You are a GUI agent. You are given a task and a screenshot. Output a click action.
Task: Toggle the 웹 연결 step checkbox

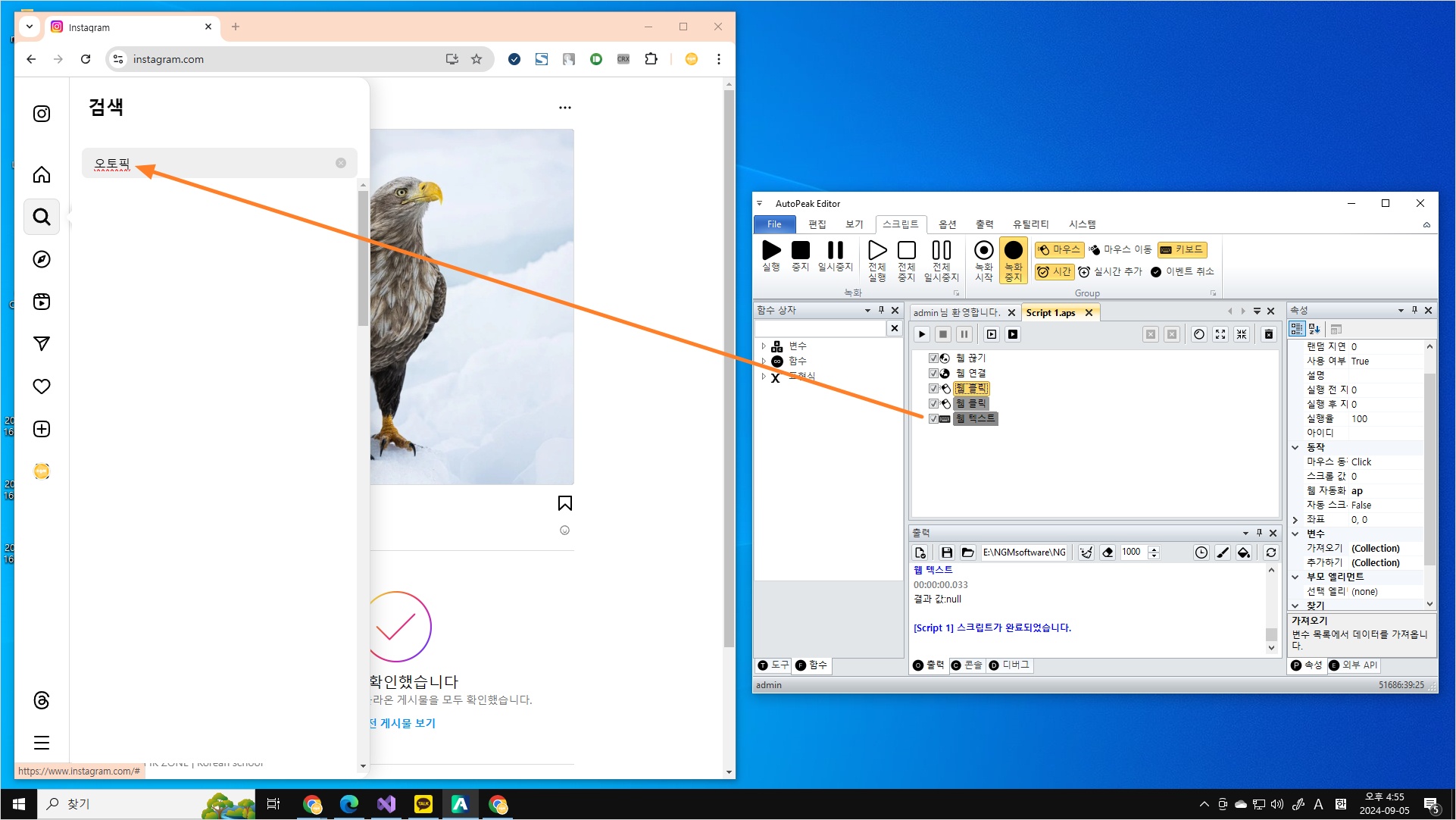933,373
